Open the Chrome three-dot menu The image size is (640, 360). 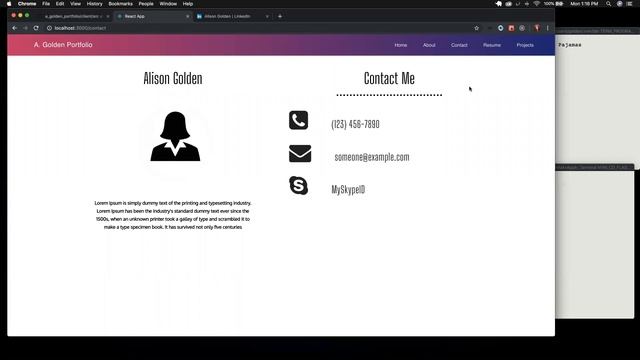pyautogui.click(x=547, y=28)
